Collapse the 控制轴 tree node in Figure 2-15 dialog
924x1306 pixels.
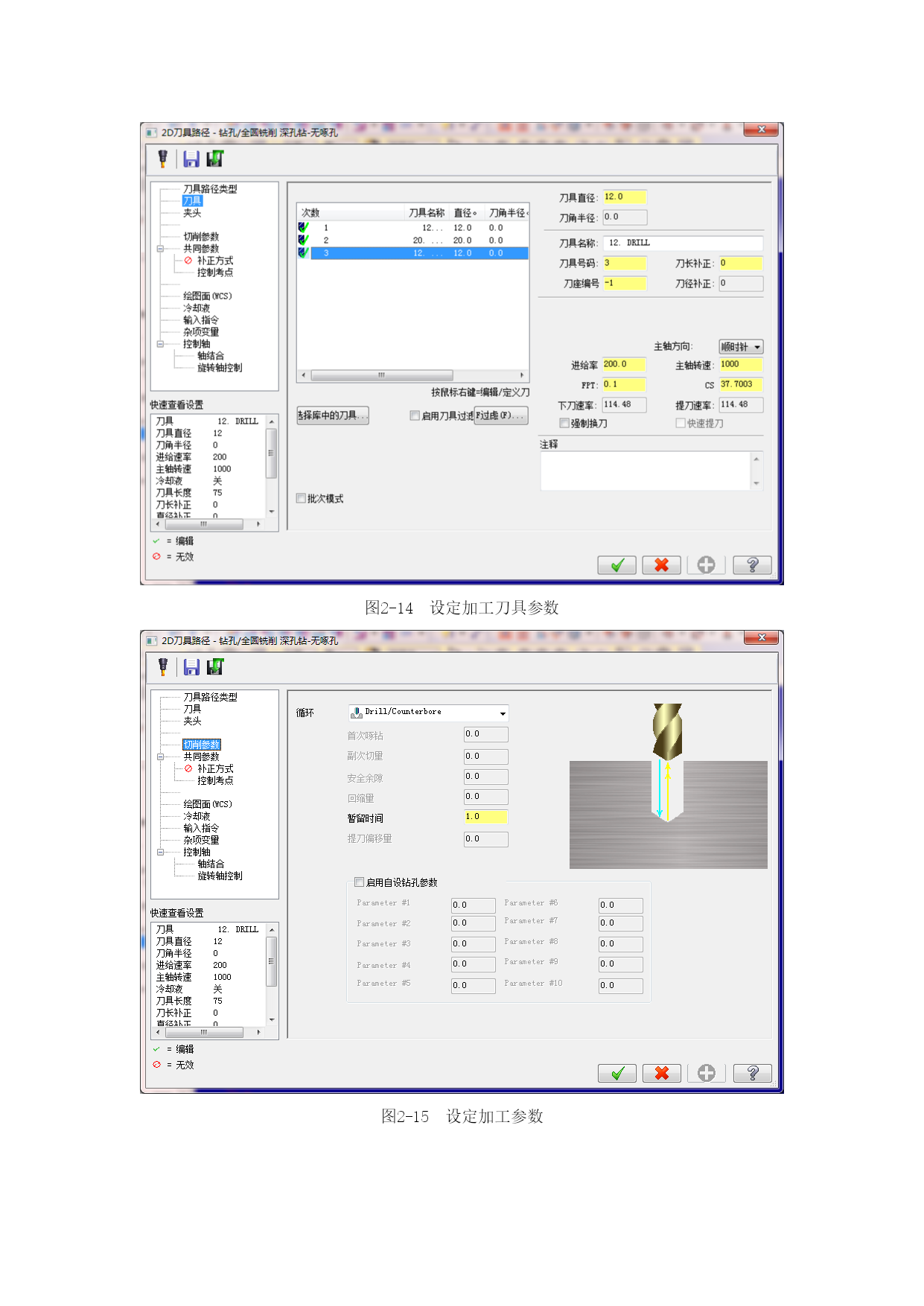click(160, 852)
